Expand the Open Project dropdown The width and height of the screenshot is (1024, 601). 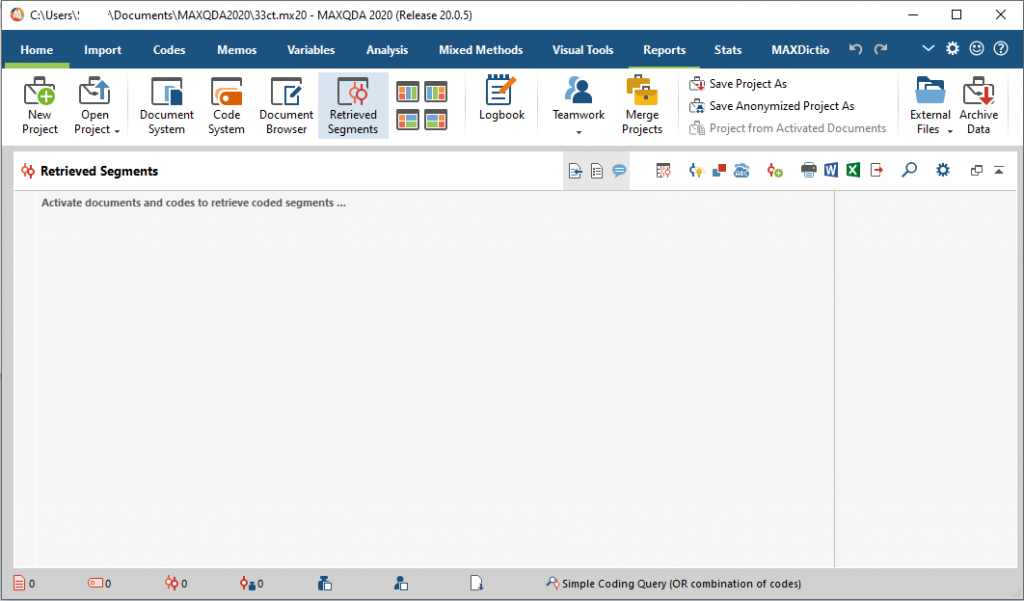(117, 131)
